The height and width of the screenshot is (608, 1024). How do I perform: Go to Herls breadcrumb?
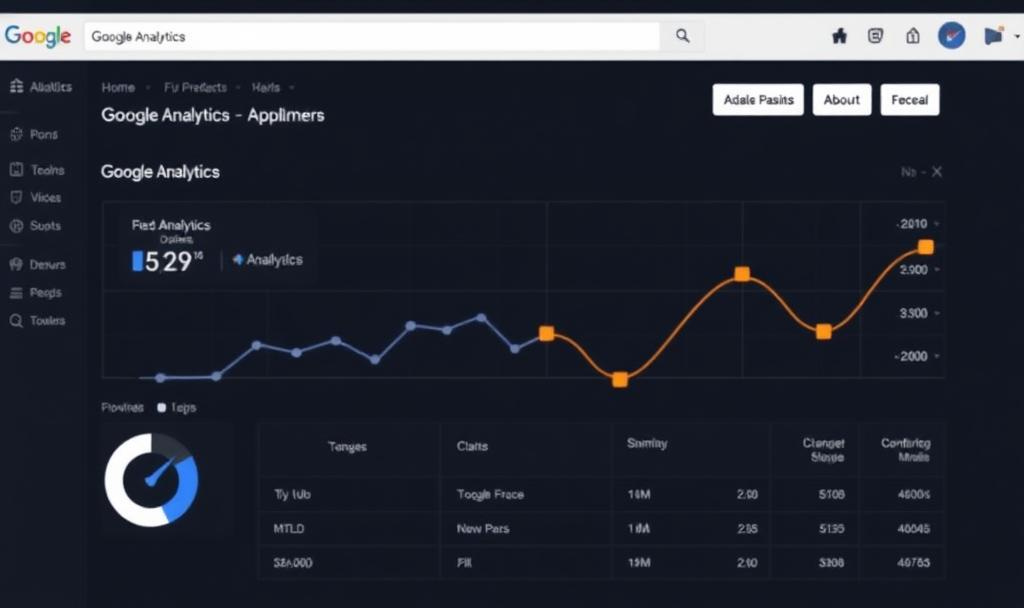266,88
